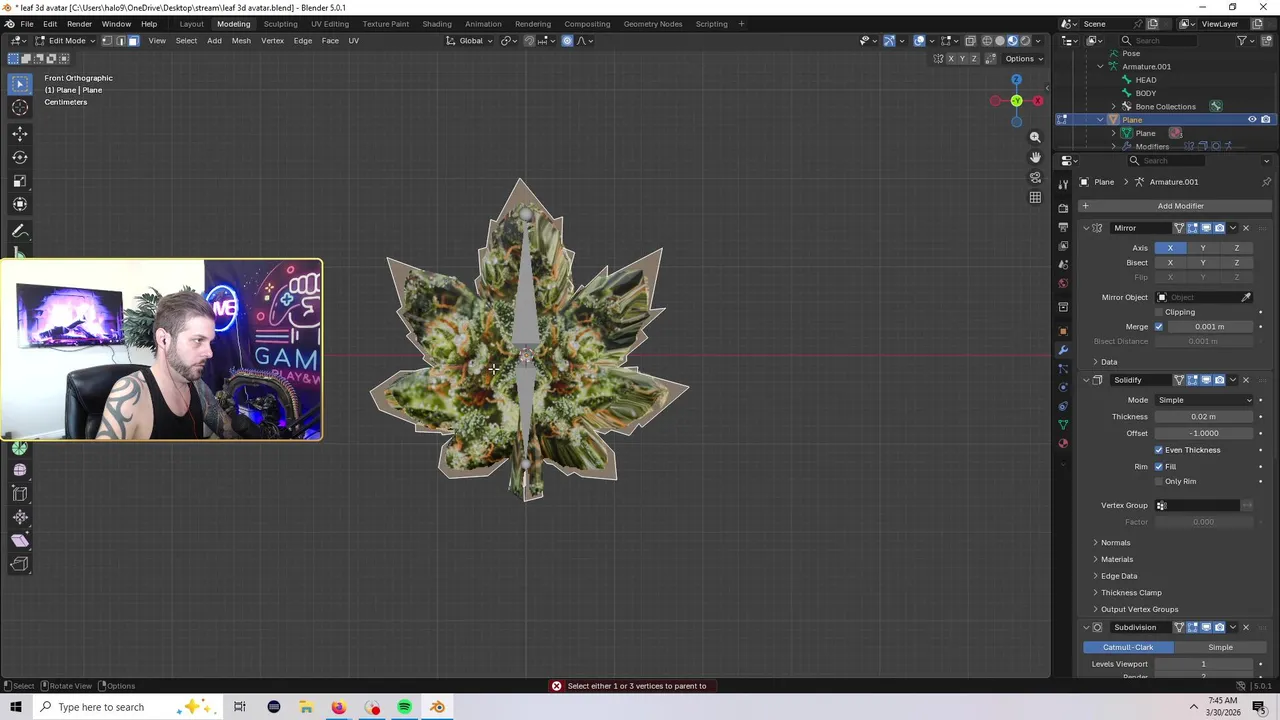Enable solid viewport shading

[999, 41]
